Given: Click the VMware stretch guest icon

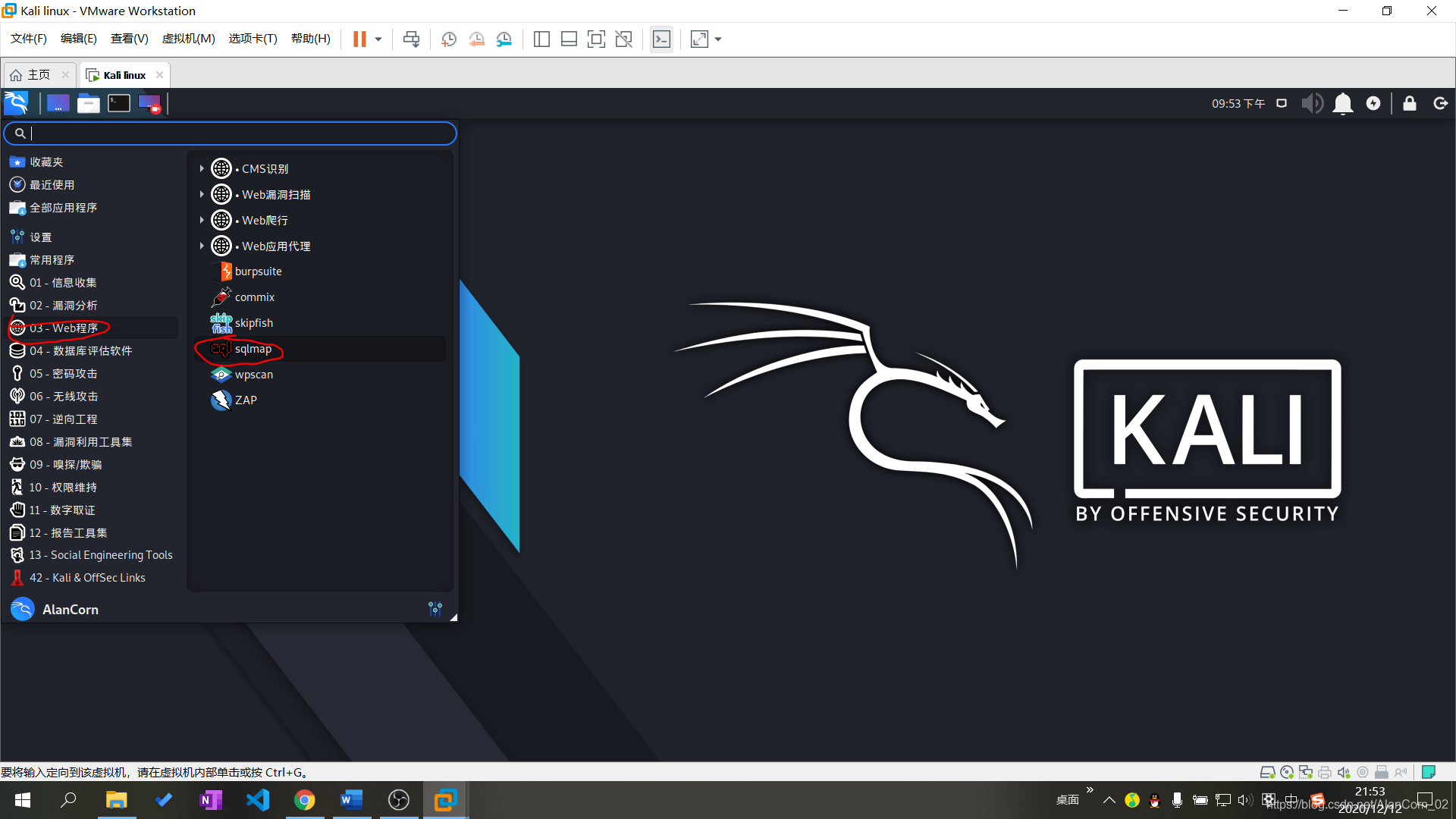Looking at the screenshot, I should (x=699, y=39).
